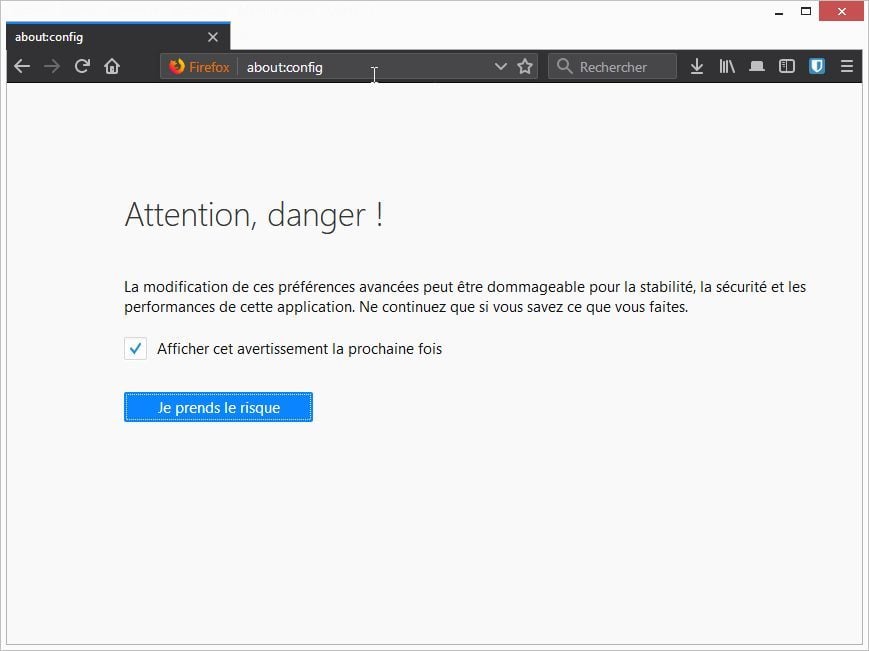Image resolution: width=869 pixels, height=651 pixels.
Task: Open the blue shield extension icon
Action: (816, 66)
